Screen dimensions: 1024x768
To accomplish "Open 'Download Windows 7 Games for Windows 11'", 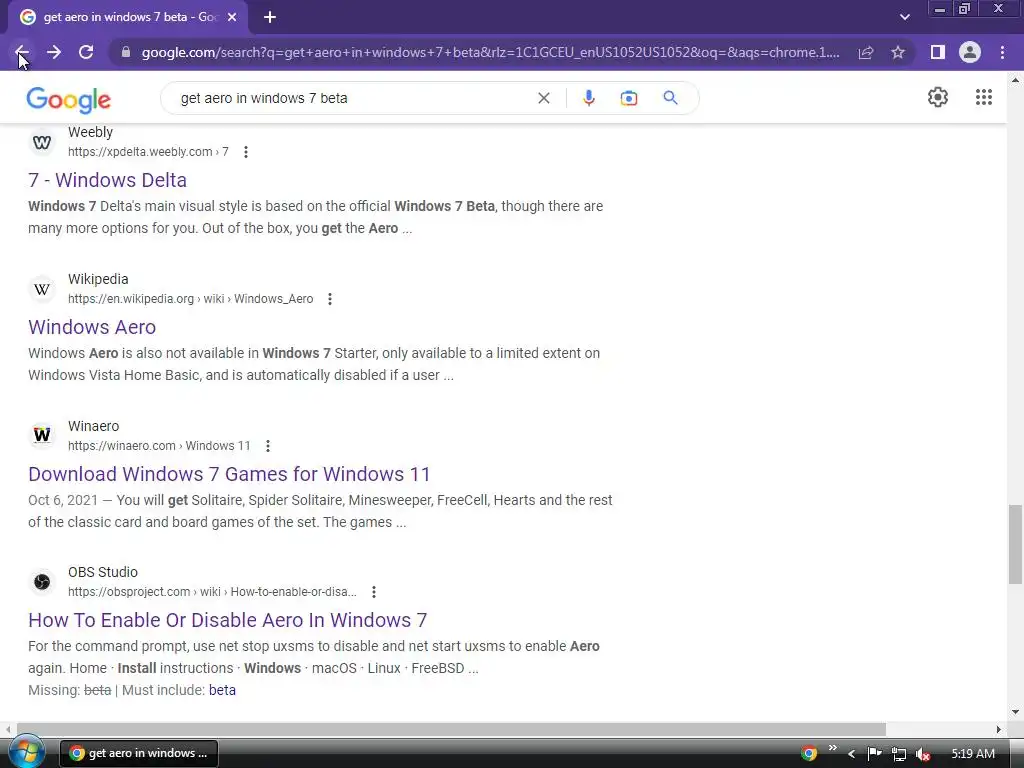I will point(229,473).
